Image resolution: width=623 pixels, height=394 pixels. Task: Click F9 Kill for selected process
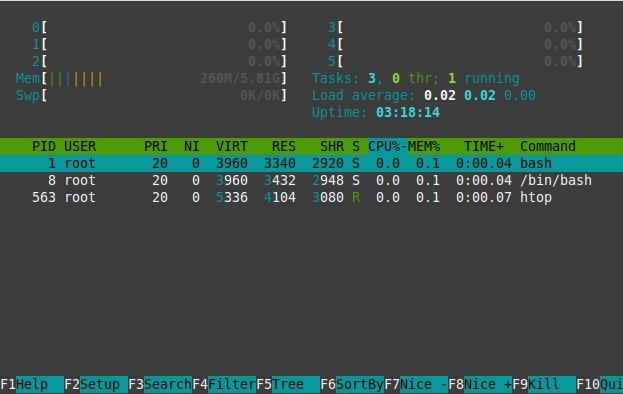point(544,384)
